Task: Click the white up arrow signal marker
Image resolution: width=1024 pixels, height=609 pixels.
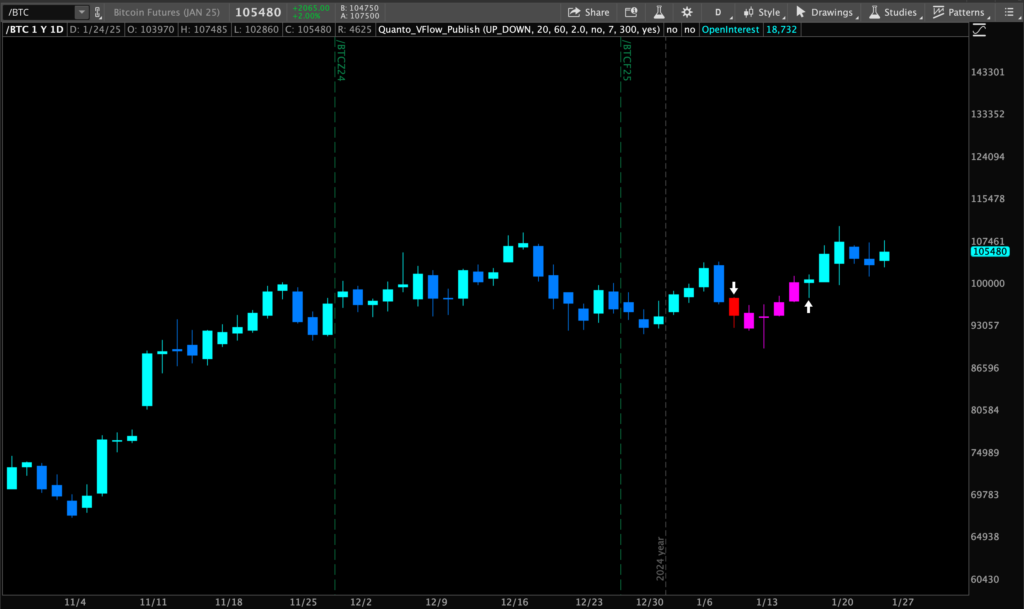Action: [x=808, y=306]
